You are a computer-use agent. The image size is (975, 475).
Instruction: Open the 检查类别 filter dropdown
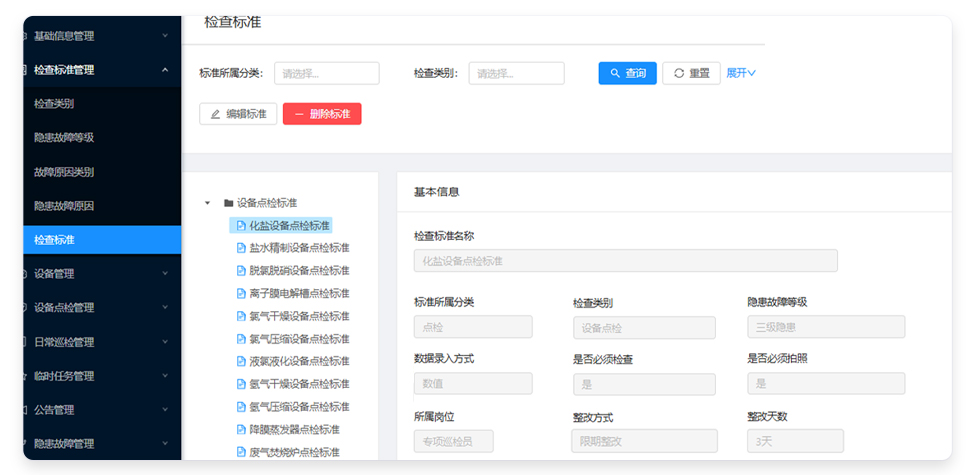pyautogui.click(x=516, y=73)
